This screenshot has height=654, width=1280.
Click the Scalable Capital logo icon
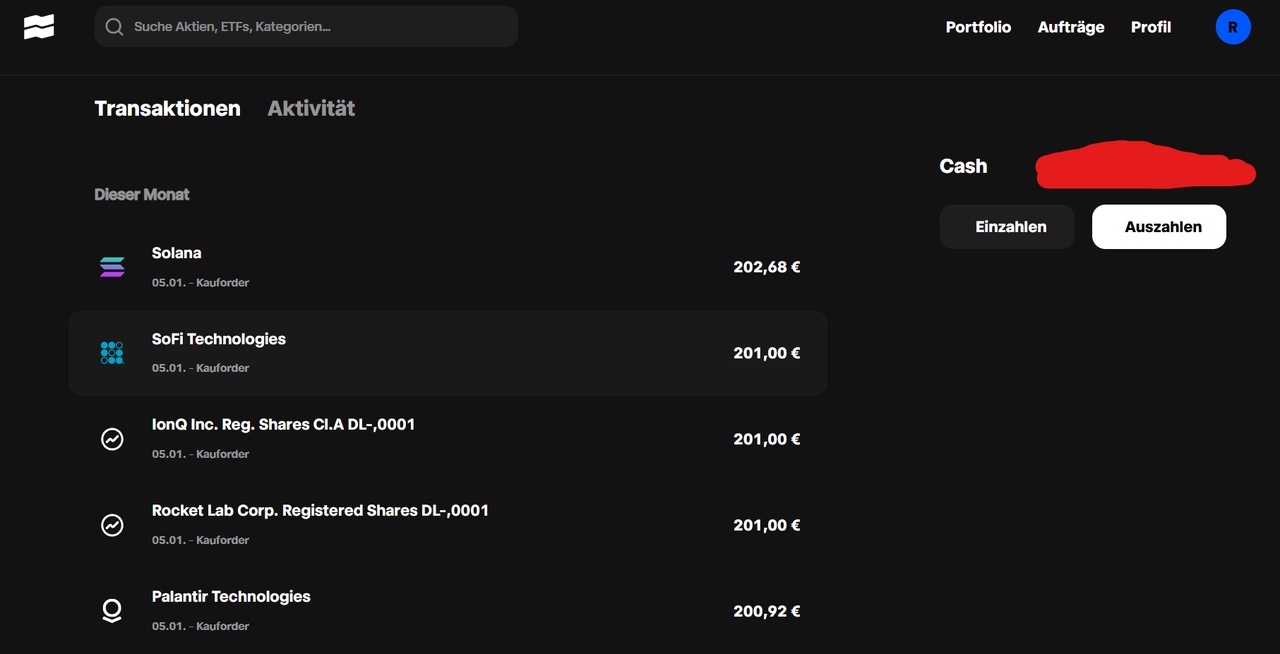point(39,27)
